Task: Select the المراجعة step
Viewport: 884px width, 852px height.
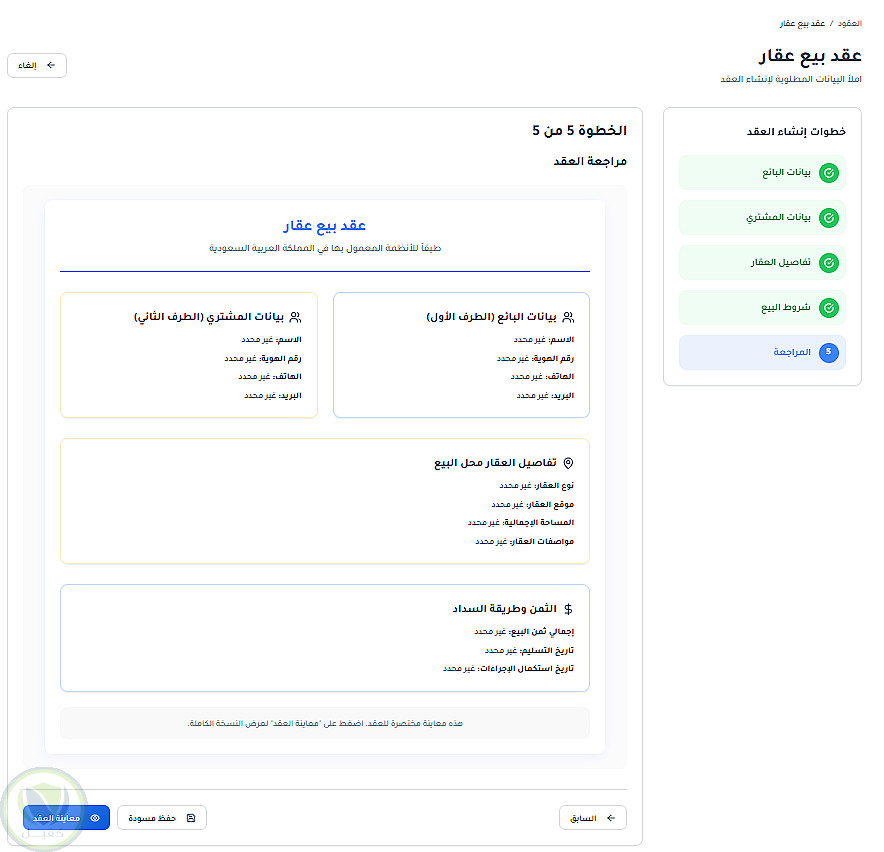Action: point(762,352)
